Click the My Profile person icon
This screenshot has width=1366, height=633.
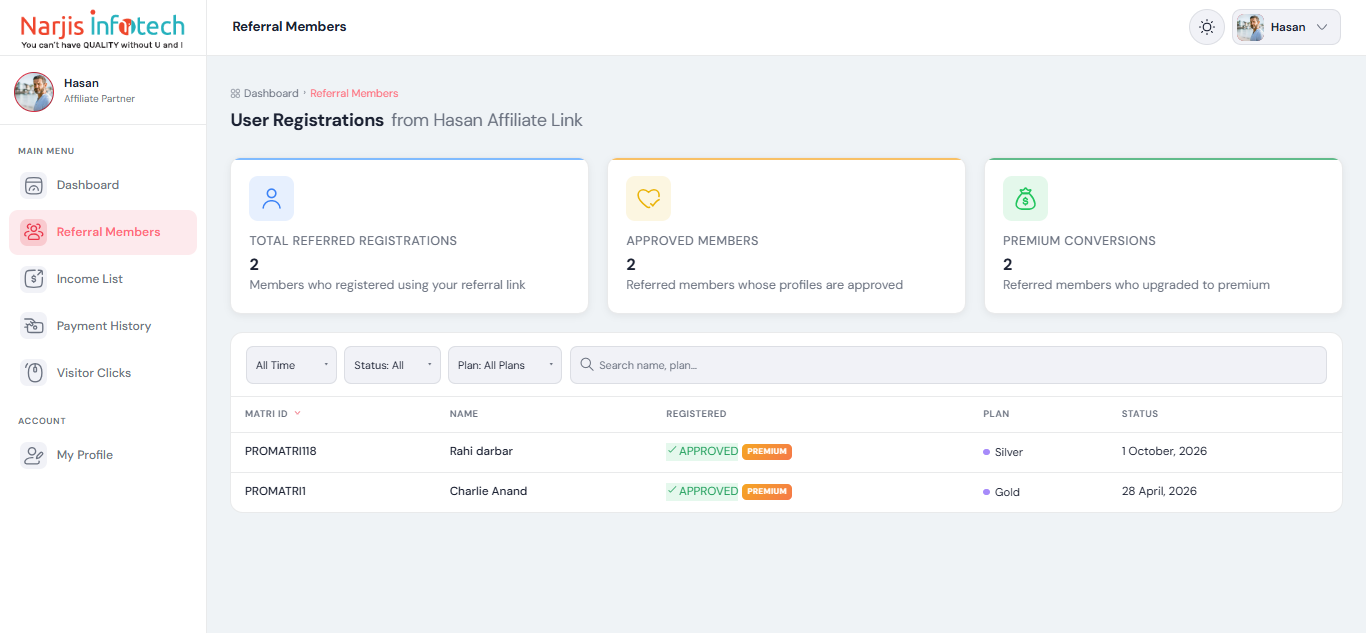[x=34, y=455]
